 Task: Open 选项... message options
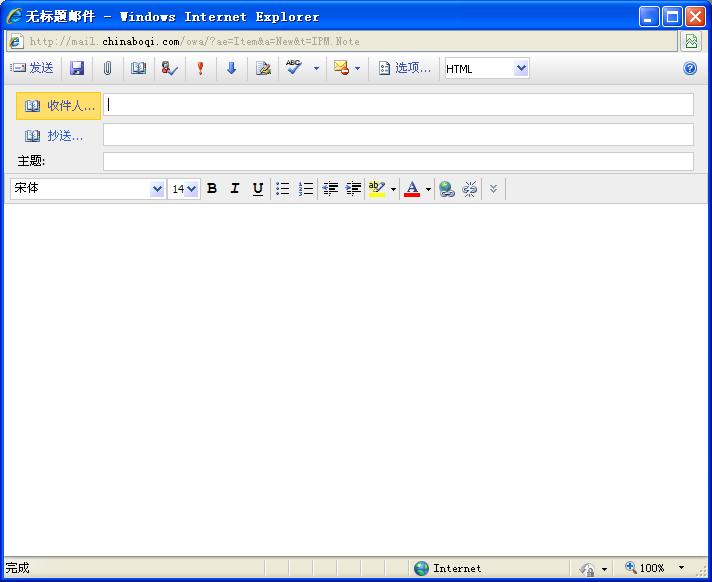tap(404, 68)
